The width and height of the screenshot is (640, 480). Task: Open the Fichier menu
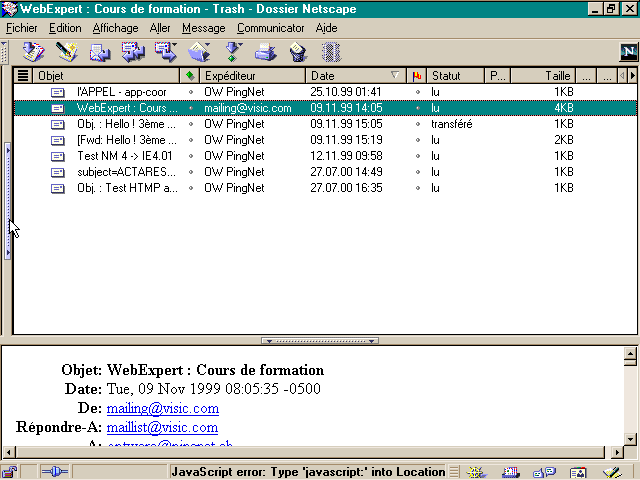pos(22,28)
